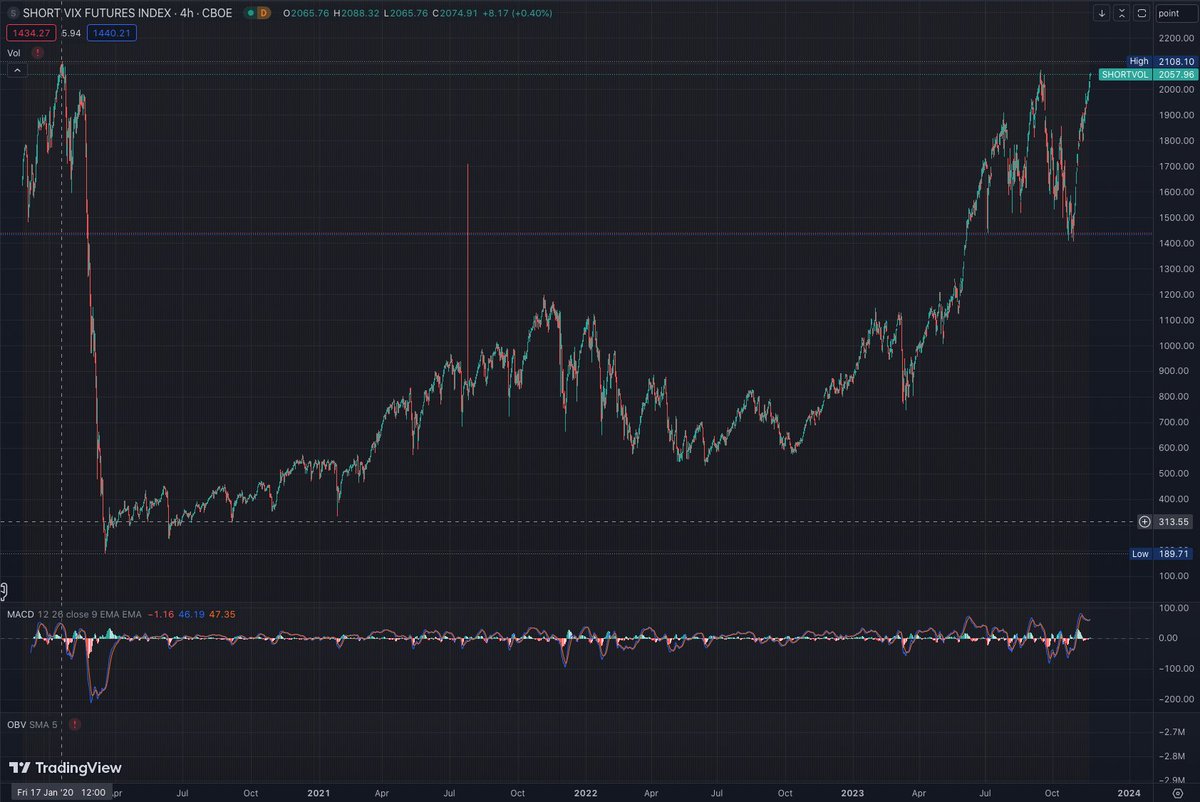Click the TradingView logo
The image size is (1200, 802).
(x=65, y=768)
